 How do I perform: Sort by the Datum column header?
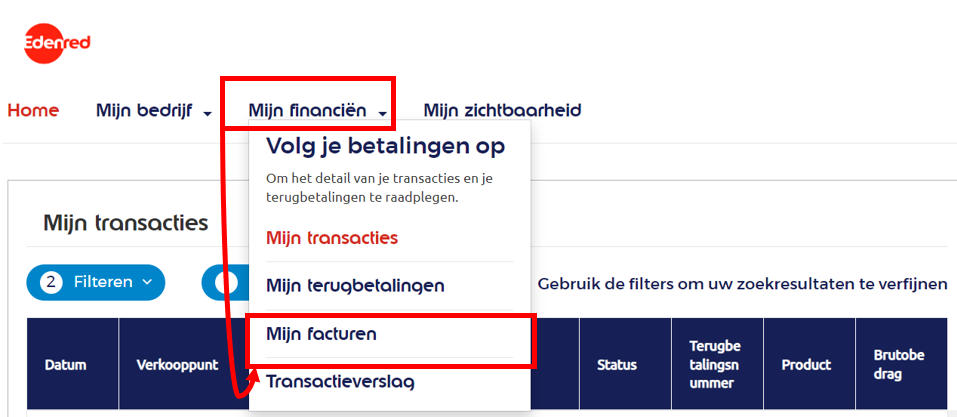pyautogui.click(x=65, y=364)
